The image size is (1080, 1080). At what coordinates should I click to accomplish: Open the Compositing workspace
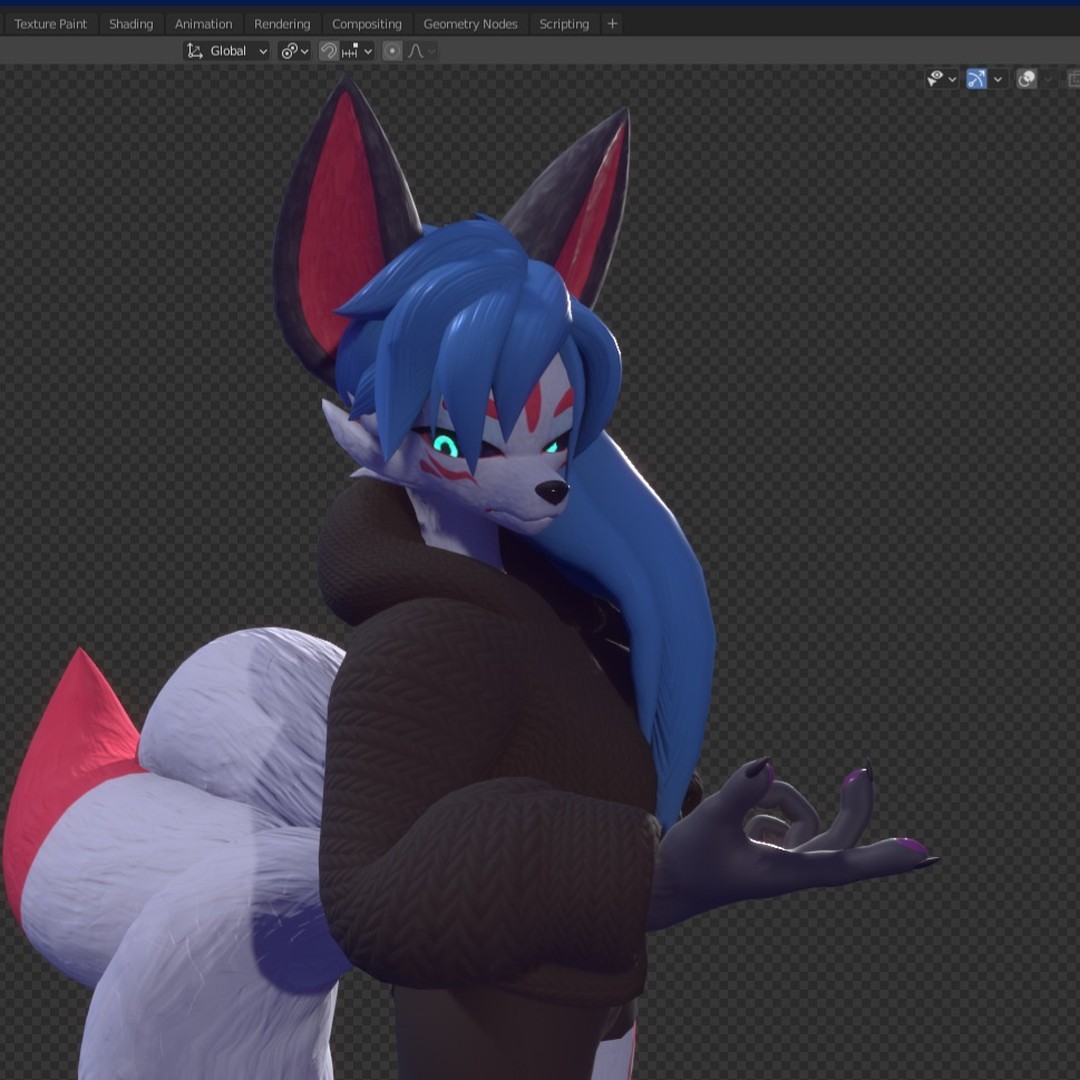367,24
